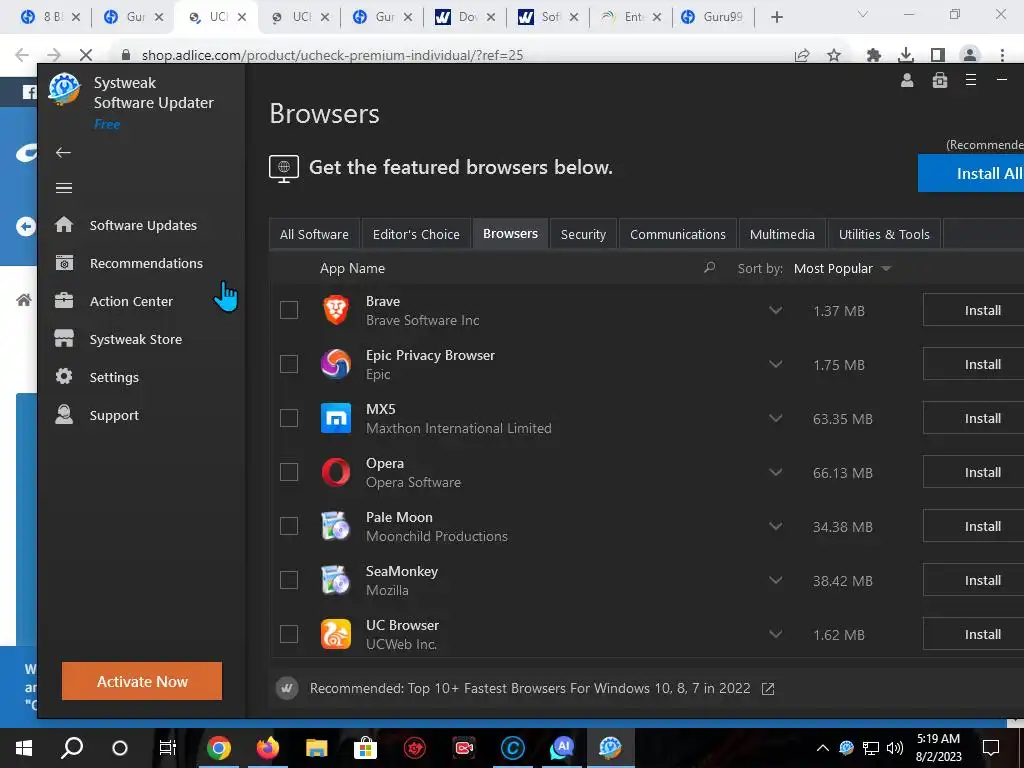Open Recommended Top 10+ Fastest Browsers link

click(530, 688)
